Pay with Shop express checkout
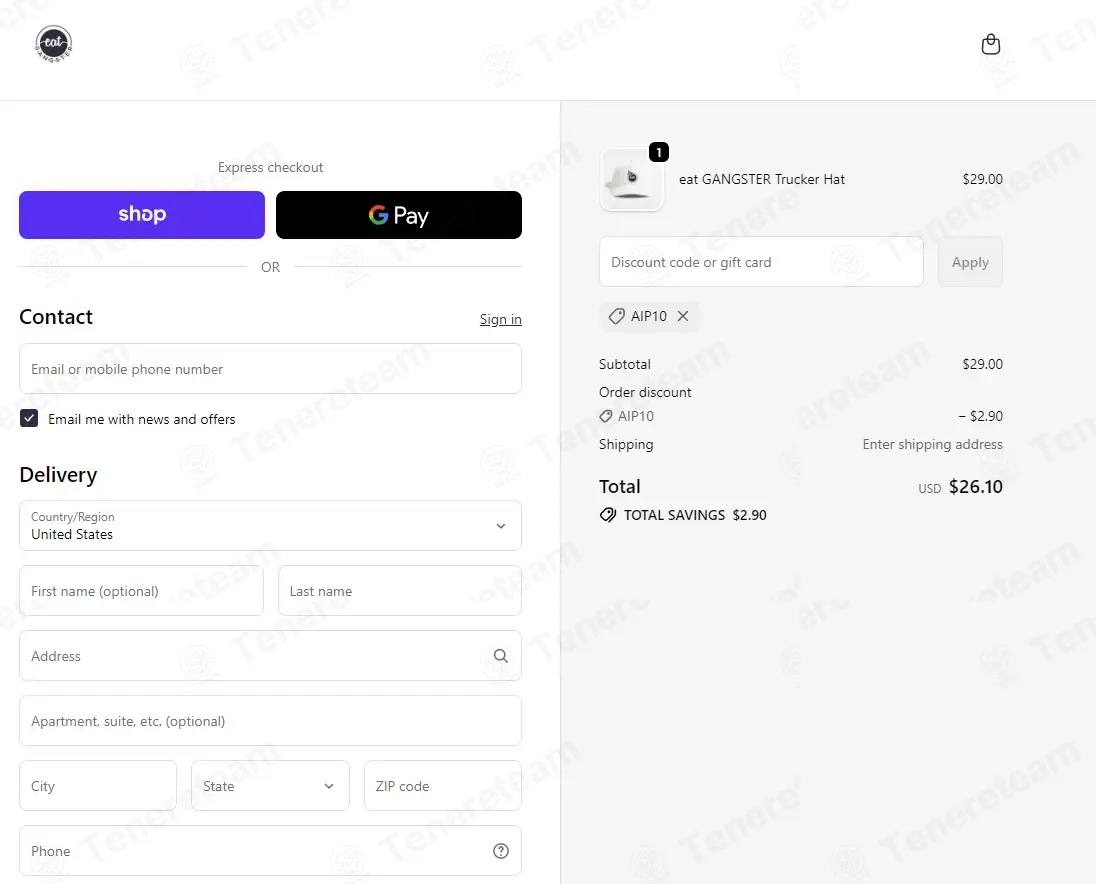 [x=142, y=215]
